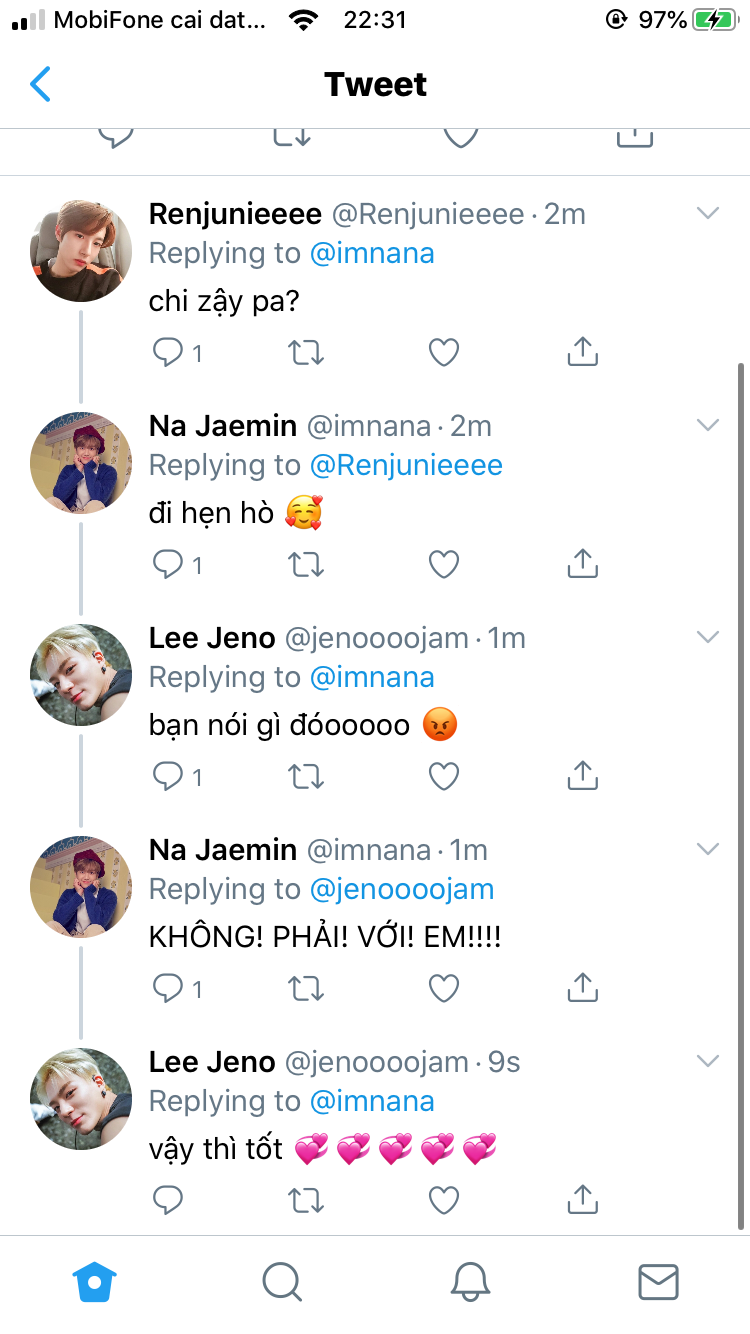The image size is (750, 1334).
Task: Open the dropdown chevron on Jeno's 9s tweet
Action: [708, 1061]
